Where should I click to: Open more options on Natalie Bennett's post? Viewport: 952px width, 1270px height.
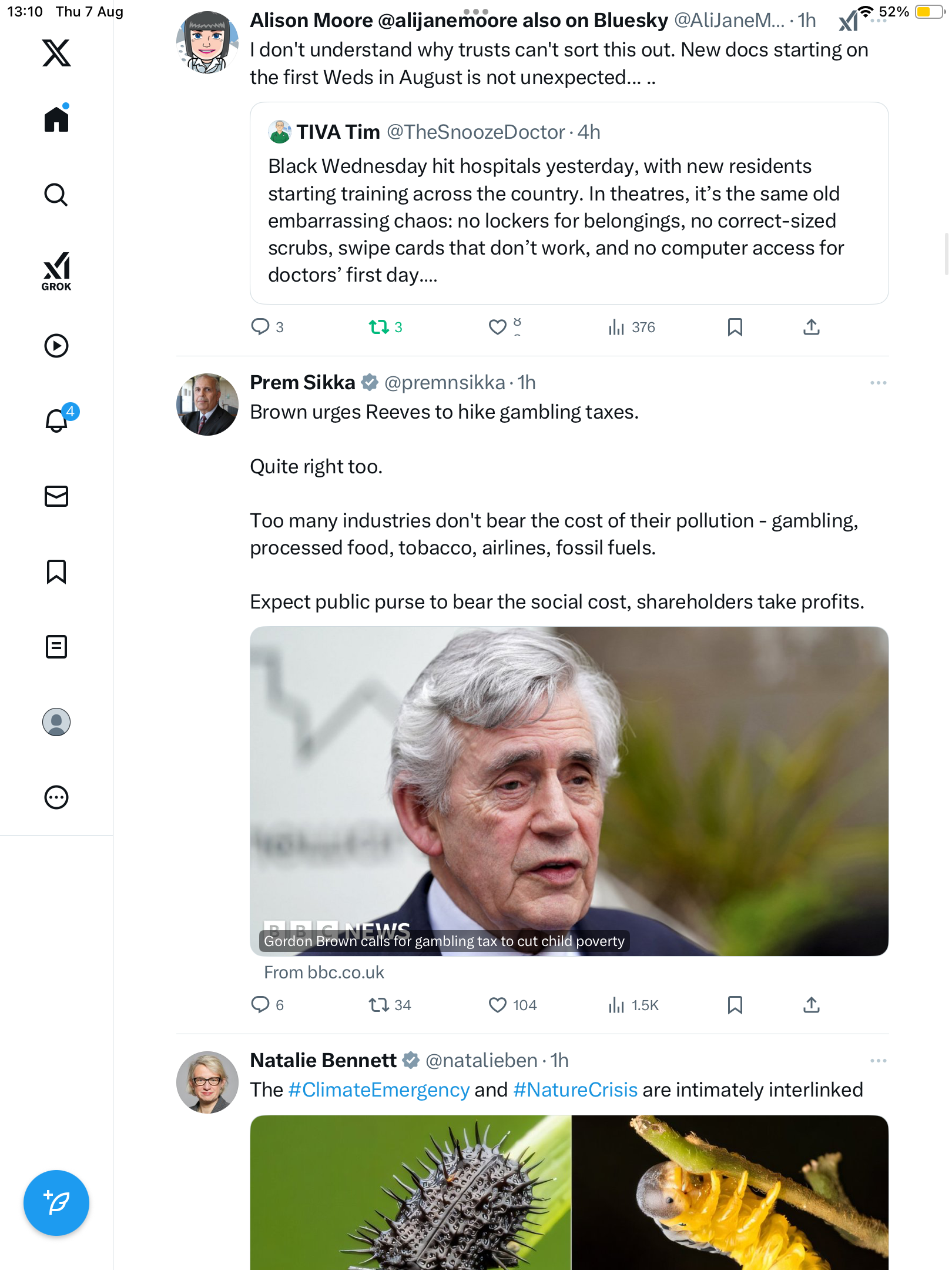[878, 1061]
